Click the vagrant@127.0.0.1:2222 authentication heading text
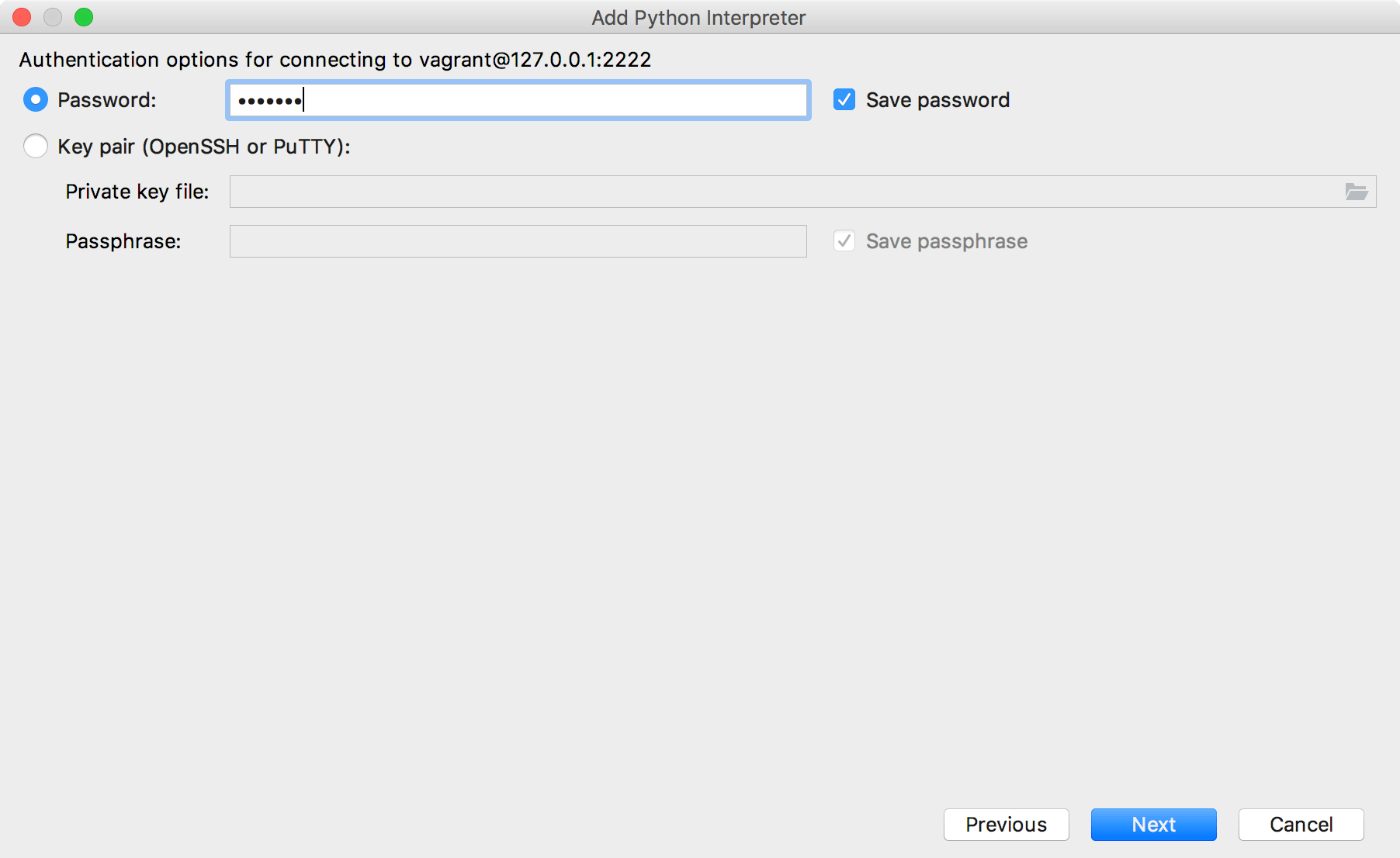Screen dimensions: 1400x858 pos(335,60)
